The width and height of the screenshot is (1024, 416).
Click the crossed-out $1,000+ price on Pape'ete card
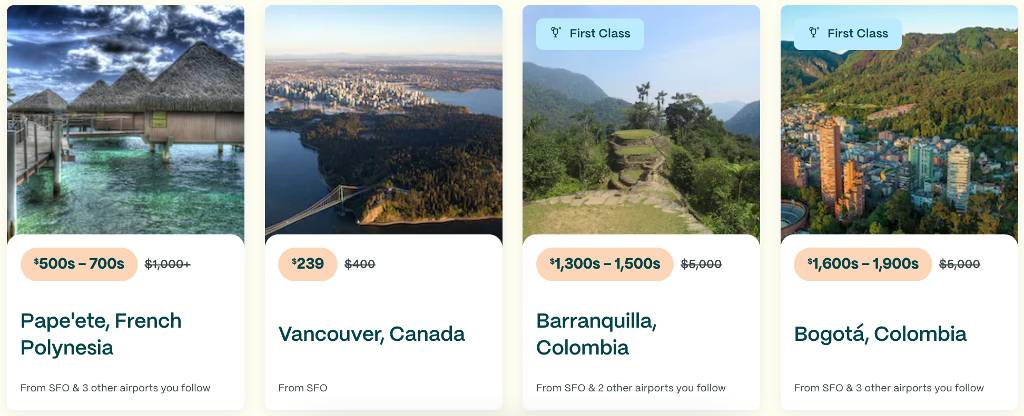(x=168, y=264)
